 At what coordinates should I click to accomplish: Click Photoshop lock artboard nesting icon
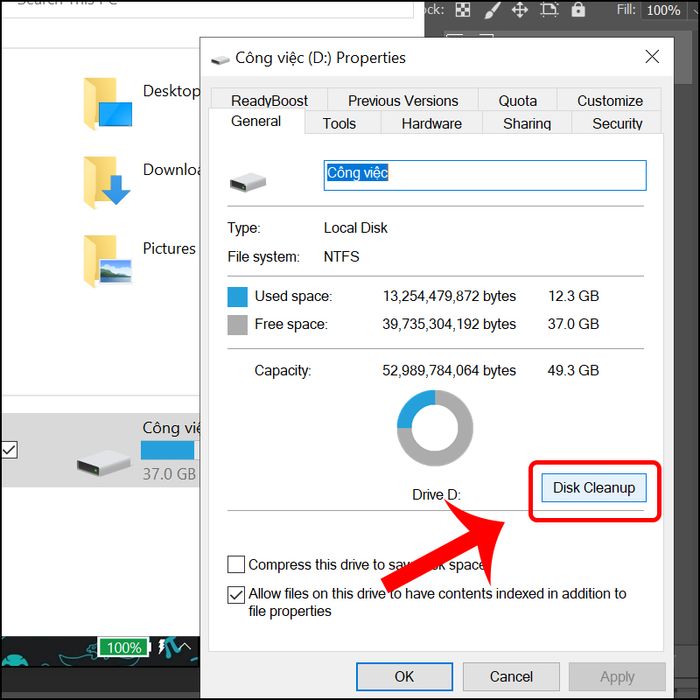(549, 10)
